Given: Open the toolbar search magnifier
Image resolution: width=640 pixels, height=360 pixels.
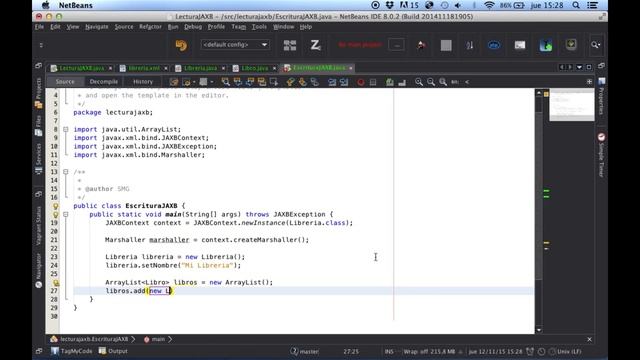Looking at the screenshot, I should pos(596,45).
